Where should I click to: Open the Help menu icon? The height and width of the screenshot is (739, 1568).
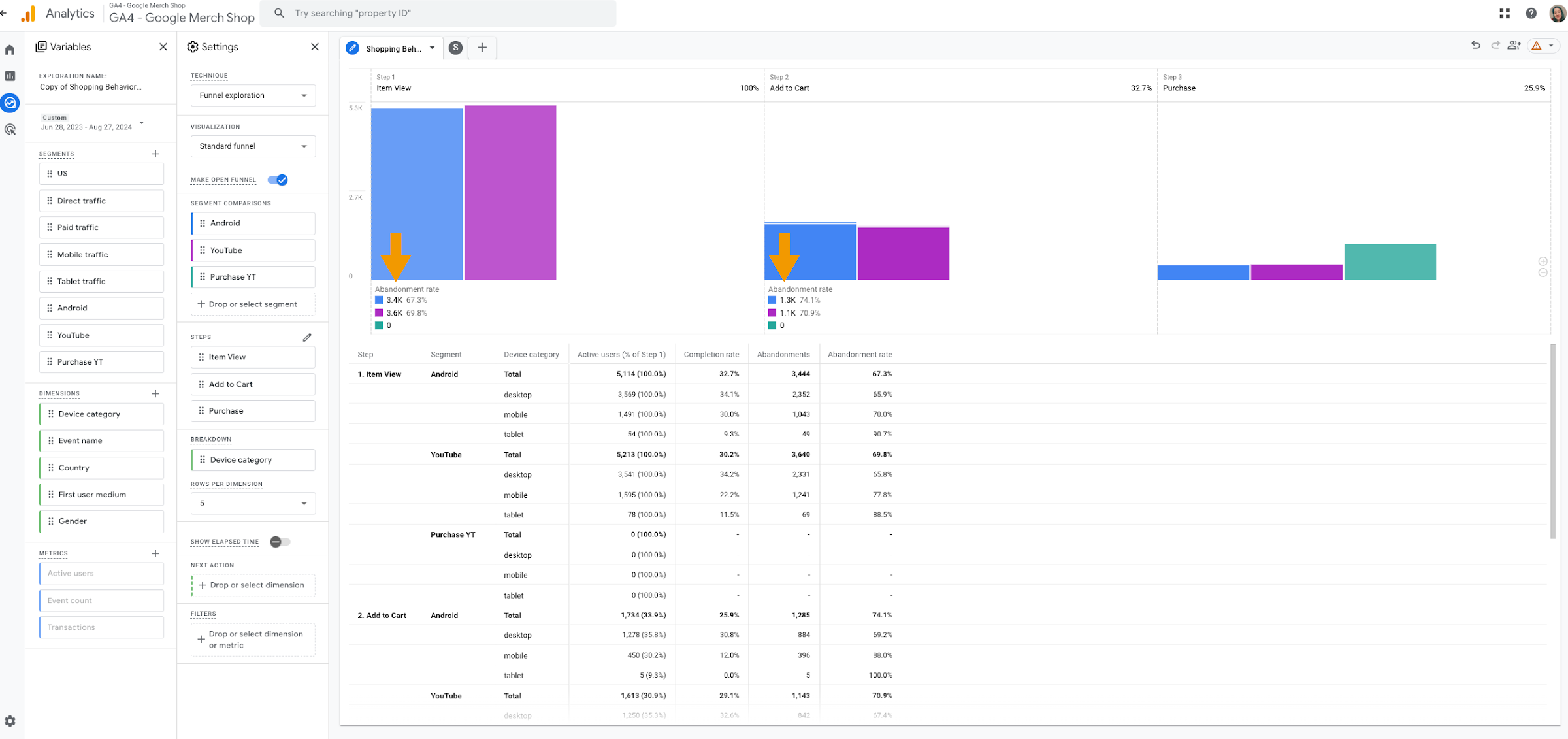1531,13
